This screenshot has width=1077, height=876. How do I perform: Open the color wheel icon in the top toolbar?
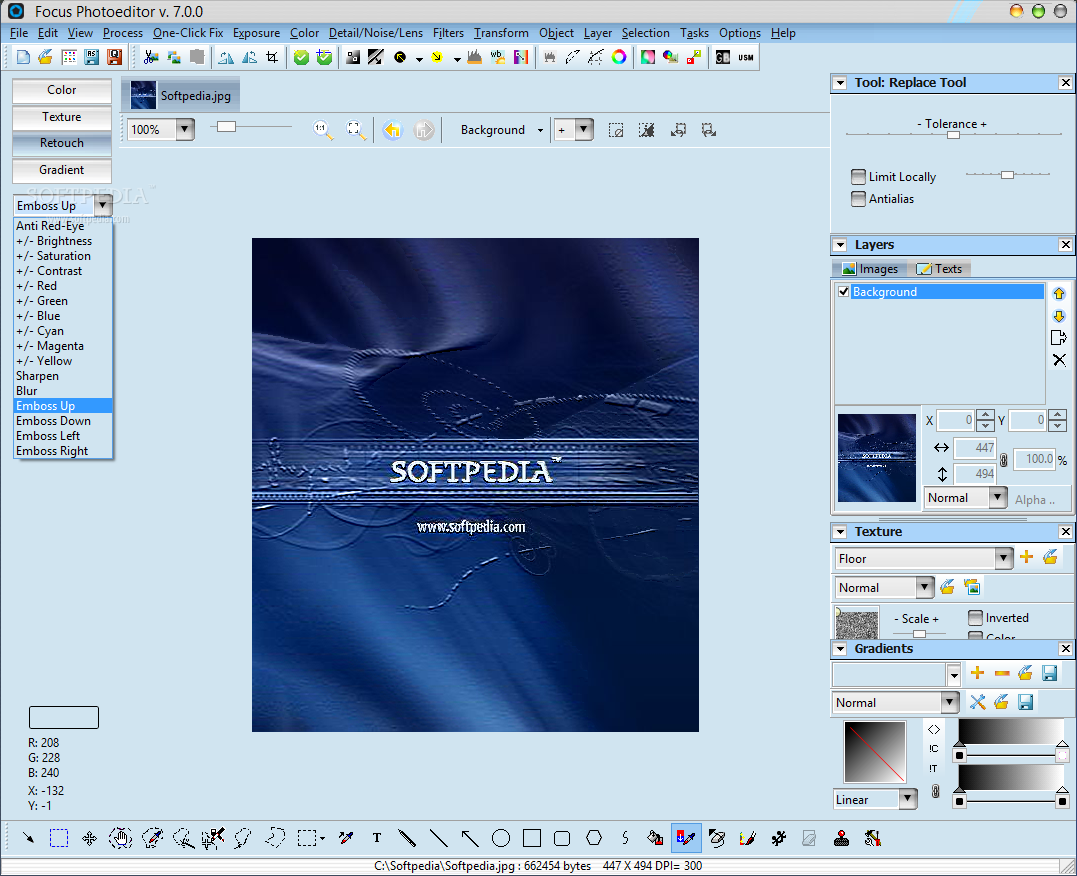point(619,57)
